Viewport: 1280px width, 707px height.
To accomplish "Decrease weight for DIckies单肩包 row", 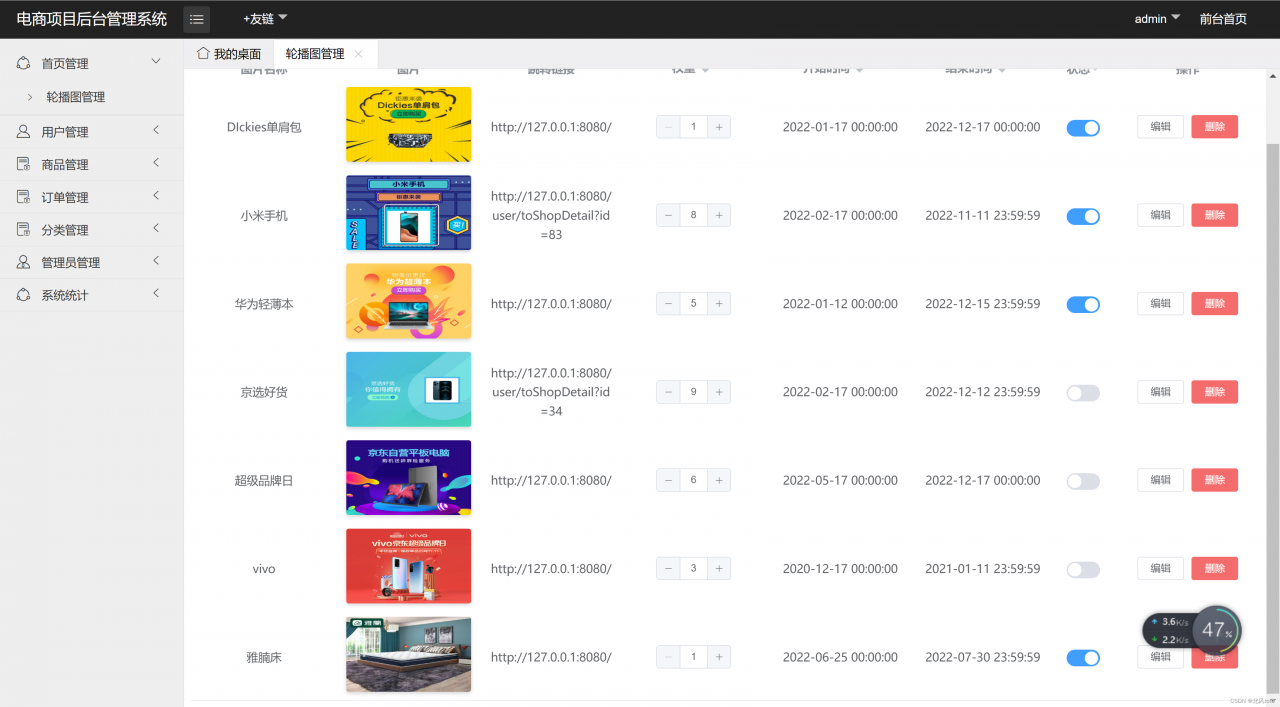I will click(668, 127).
